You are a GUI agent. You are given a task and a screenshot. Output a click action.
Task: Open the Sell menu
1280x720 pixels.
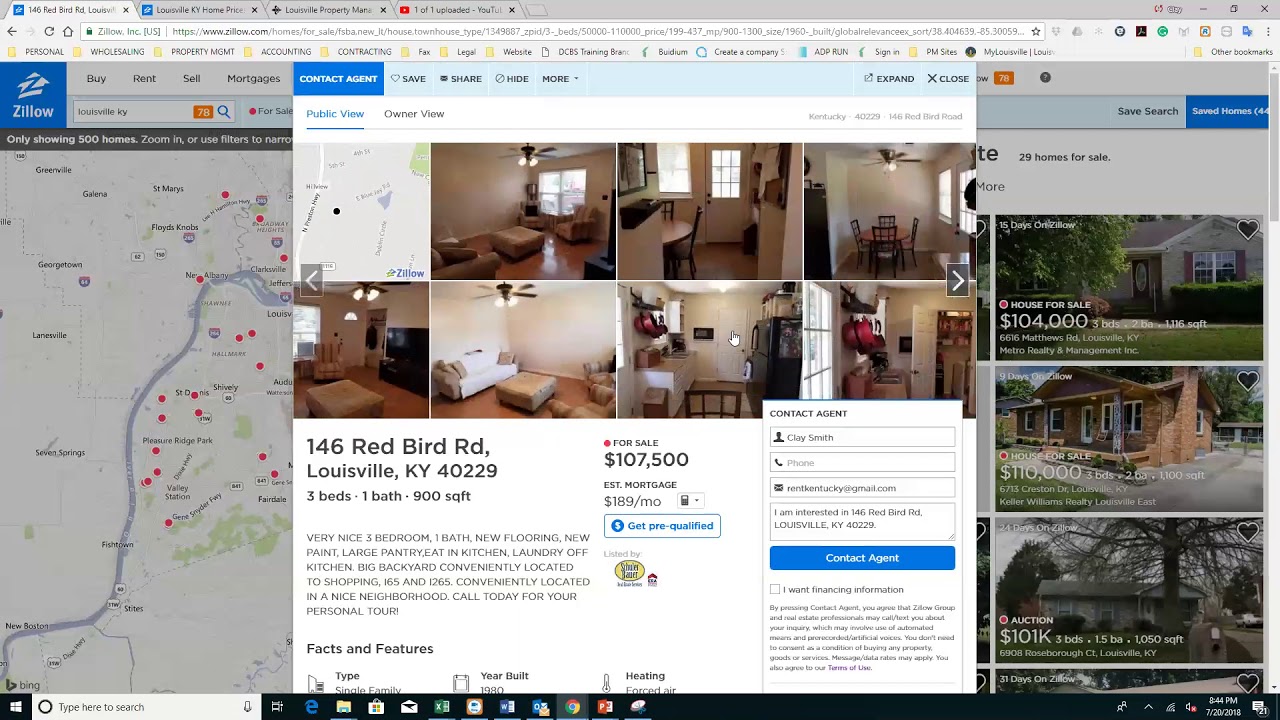191,78
